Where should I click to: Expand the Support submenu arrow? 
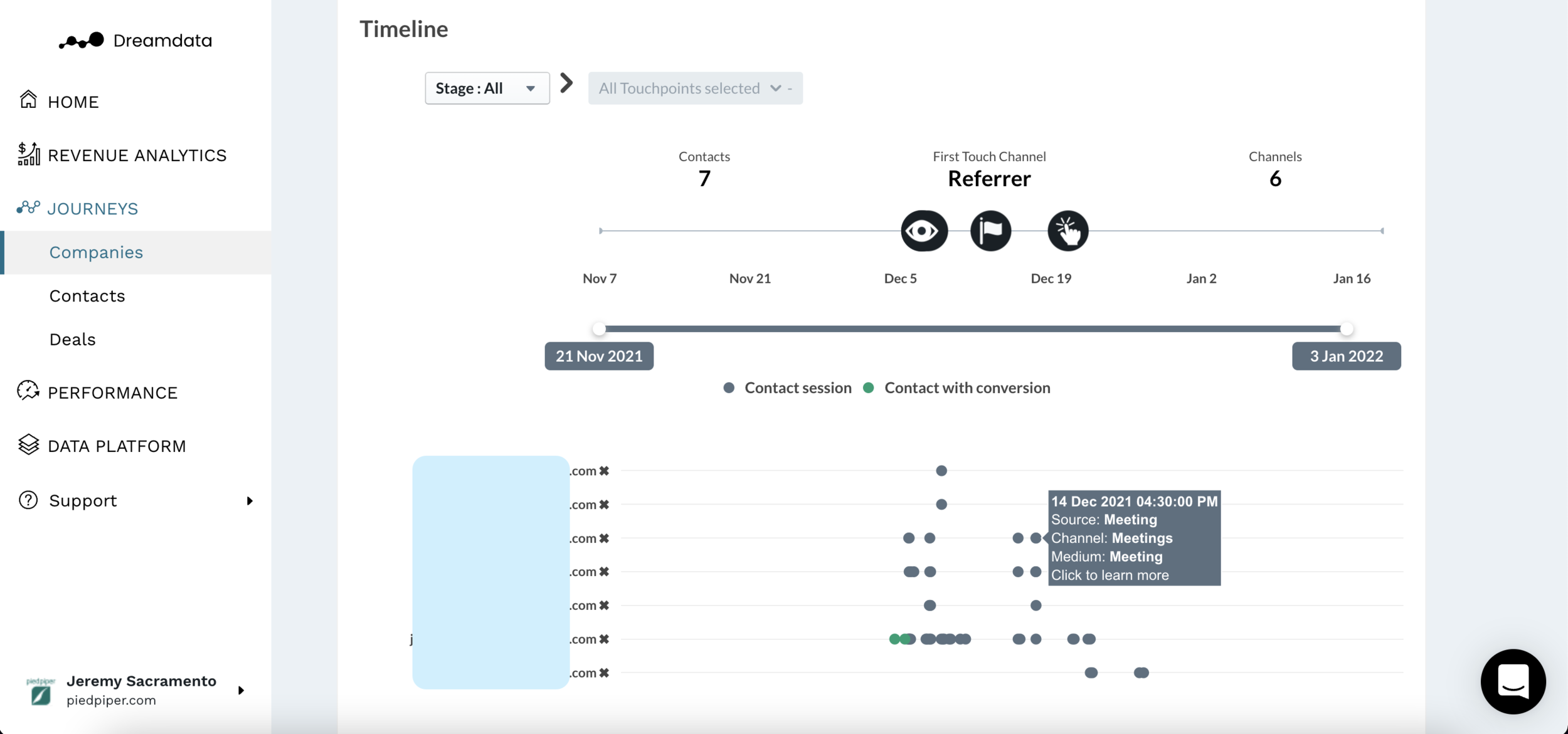(250, 500)
